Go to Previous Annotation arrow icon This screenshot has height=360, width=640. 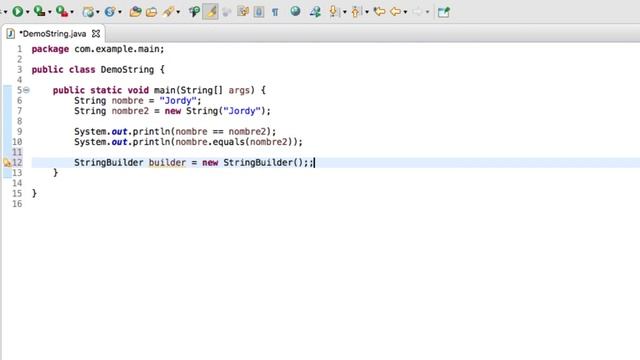(x=356, y=11)
